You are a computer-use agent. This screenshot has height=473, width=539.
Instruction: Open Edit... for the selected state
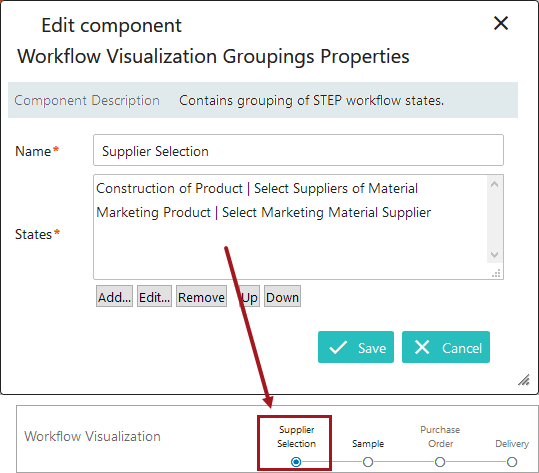click(154, 296)
